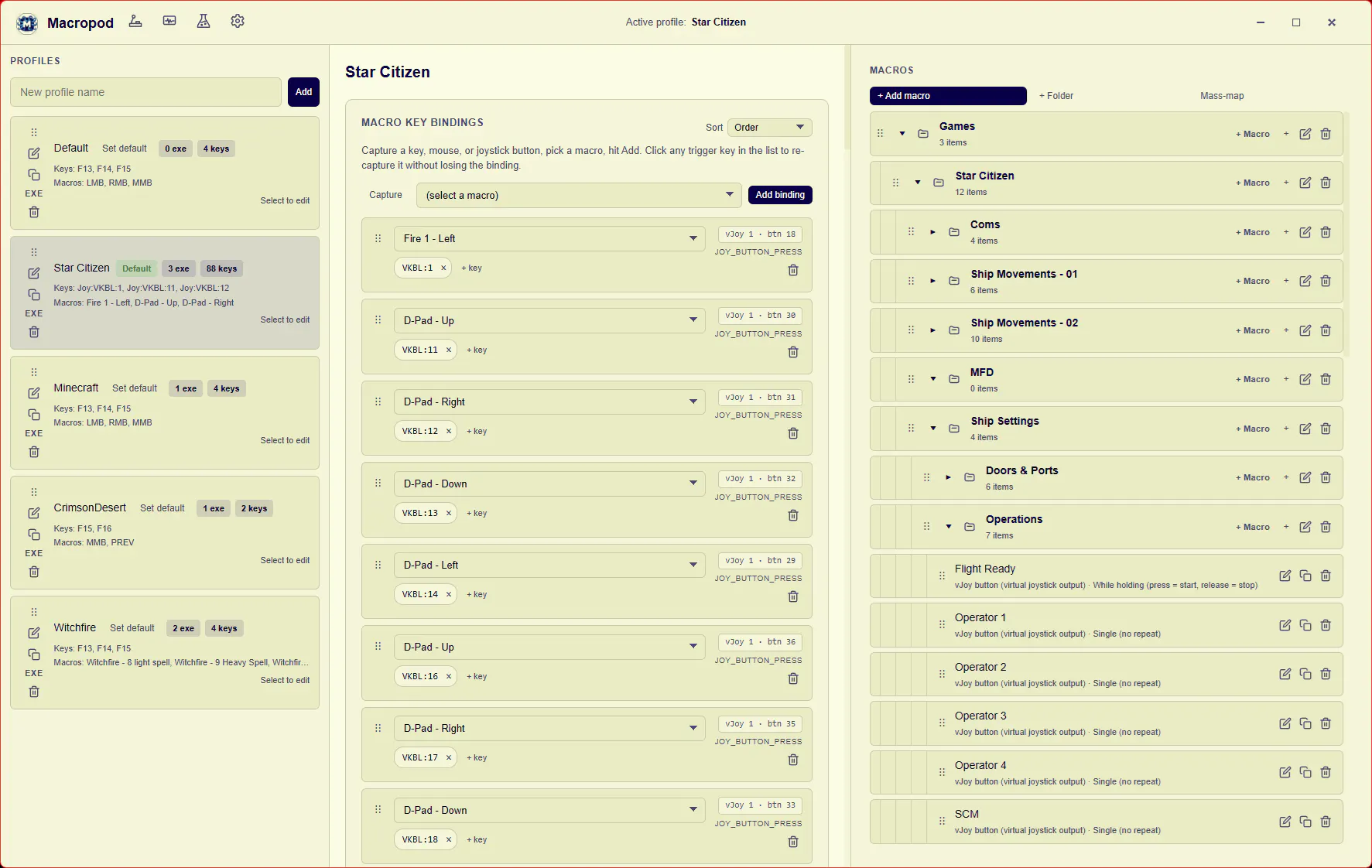Viewport: 1372px width, 868px height.
Task: Click vJoy 1 btn 18 trigger key
Action: tap(761, 234)
